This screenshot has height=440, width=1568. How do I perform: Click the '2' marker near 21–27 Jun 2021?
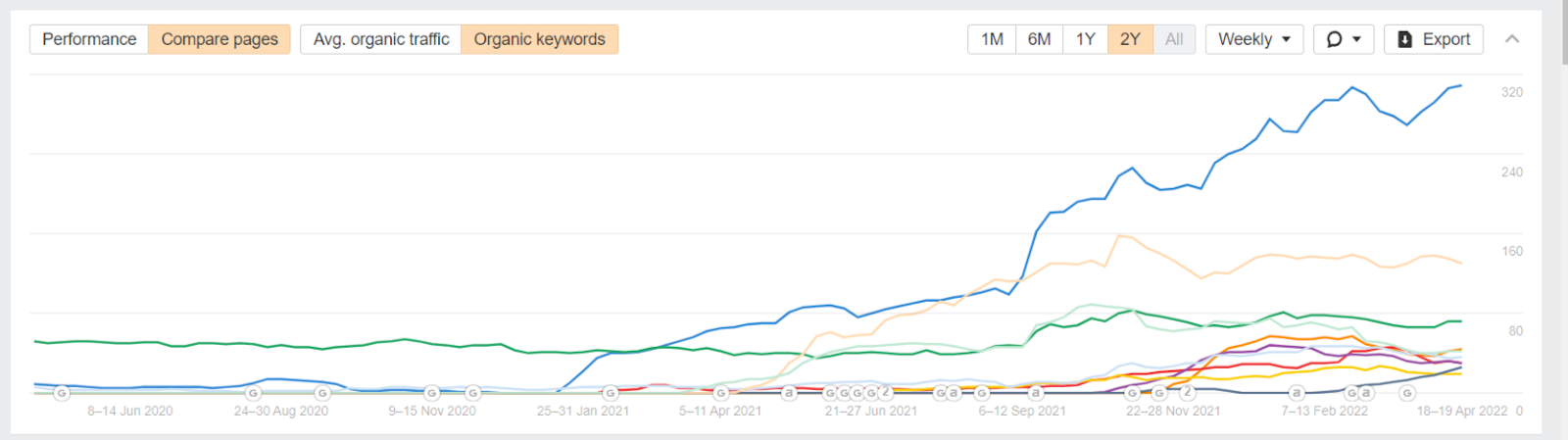tap(885, 392)
